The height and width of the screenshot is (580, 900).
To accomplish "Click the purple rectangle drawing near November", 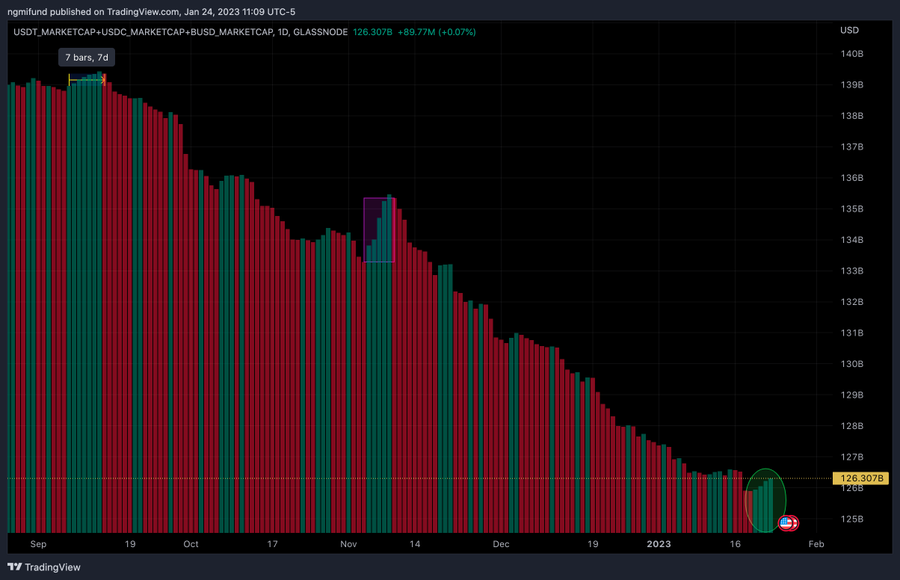I will coord(379,230).
